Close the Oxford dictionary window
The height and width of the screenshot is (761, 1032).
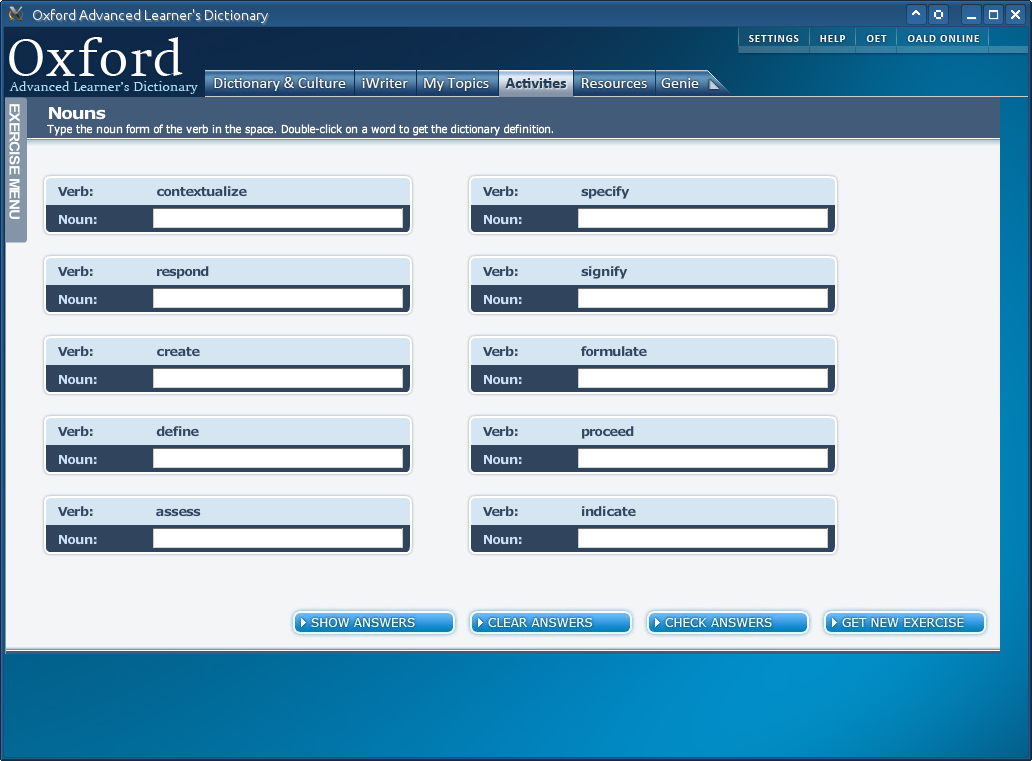[1016, 14]
